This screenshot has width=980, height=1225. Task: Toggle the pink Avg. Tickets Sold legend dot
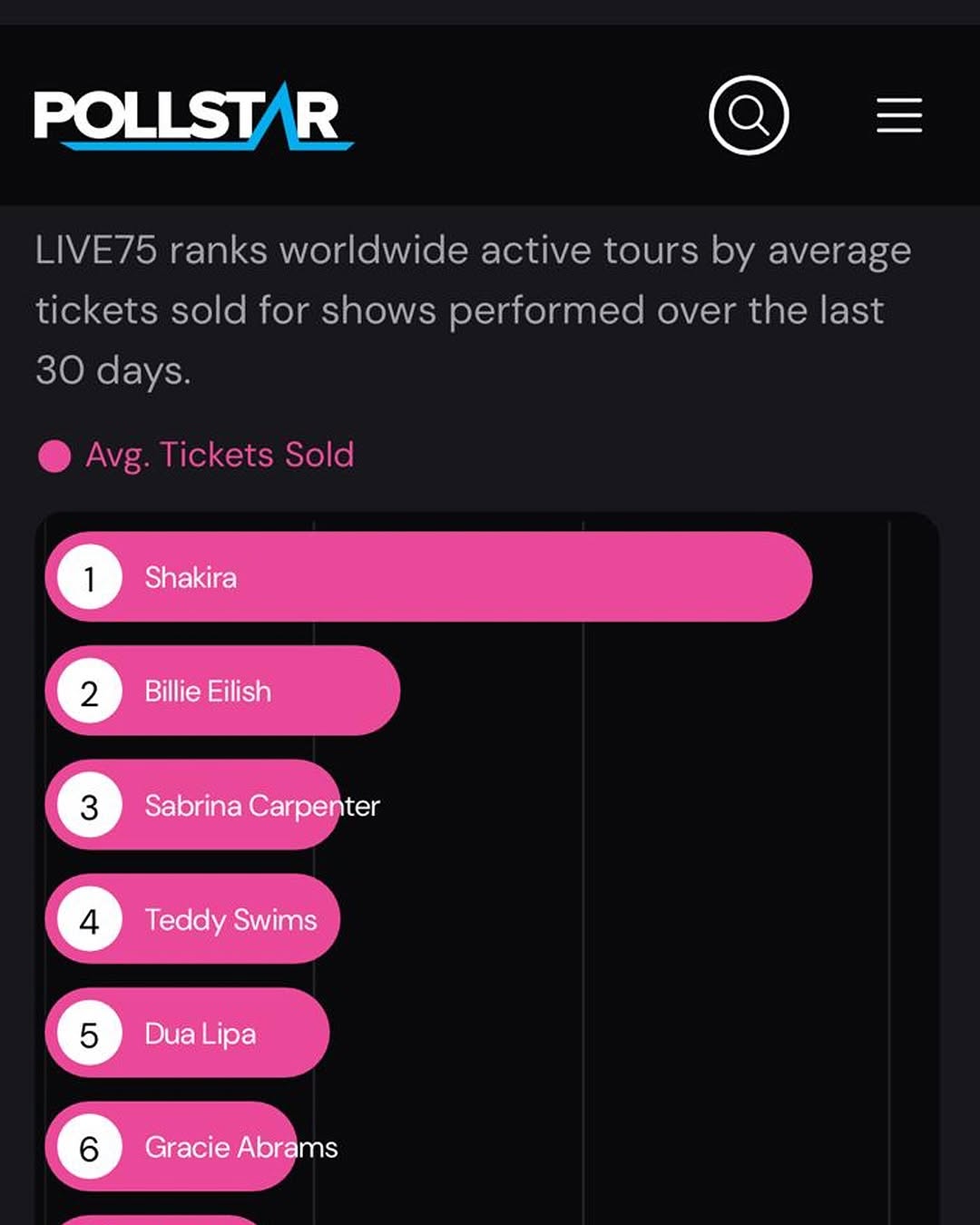click(54, 456)
